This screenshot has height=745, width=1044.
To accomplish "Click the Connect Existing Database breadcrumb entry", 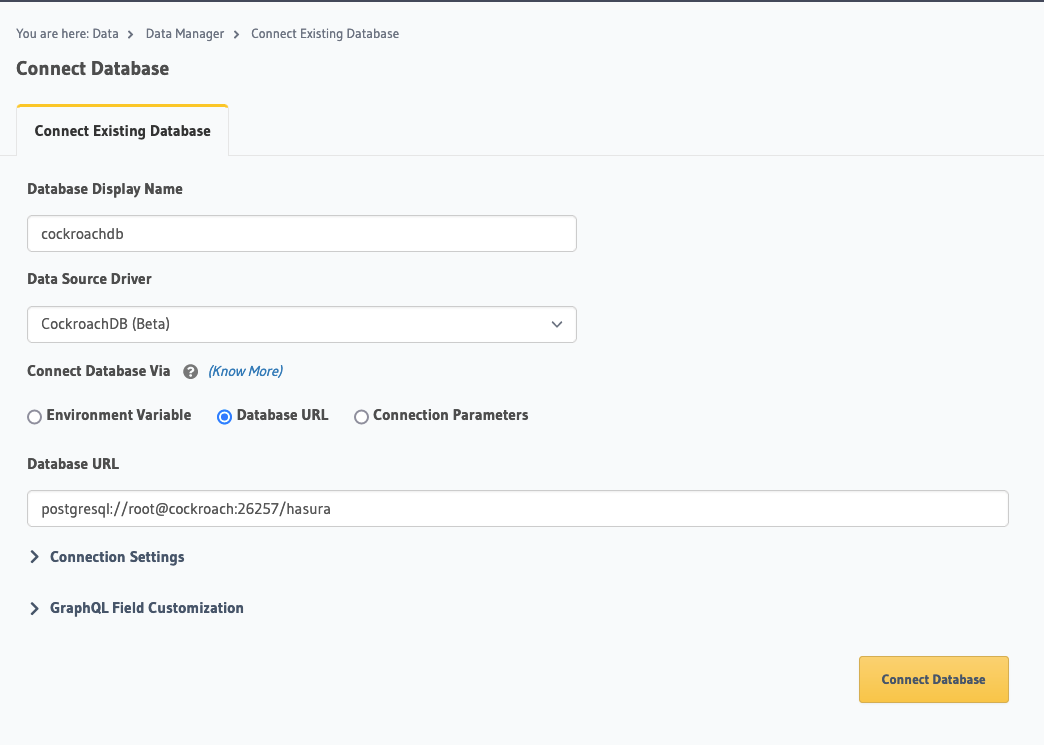I will (324, 33).
